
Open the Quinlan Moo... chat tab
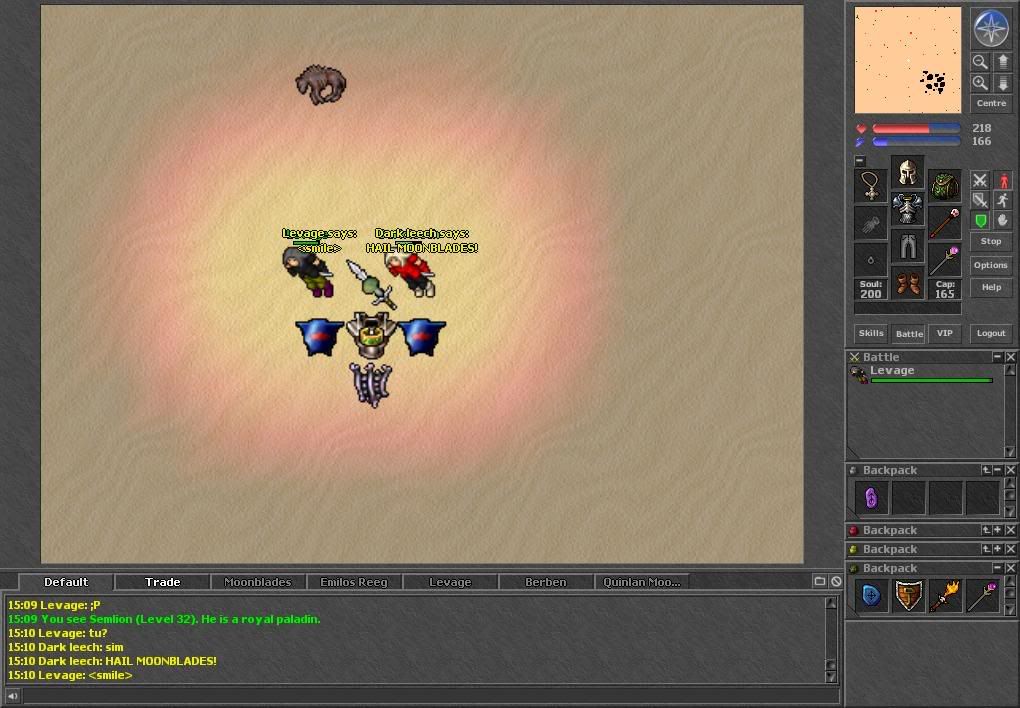pyautogui.click(x=642, y=582)
